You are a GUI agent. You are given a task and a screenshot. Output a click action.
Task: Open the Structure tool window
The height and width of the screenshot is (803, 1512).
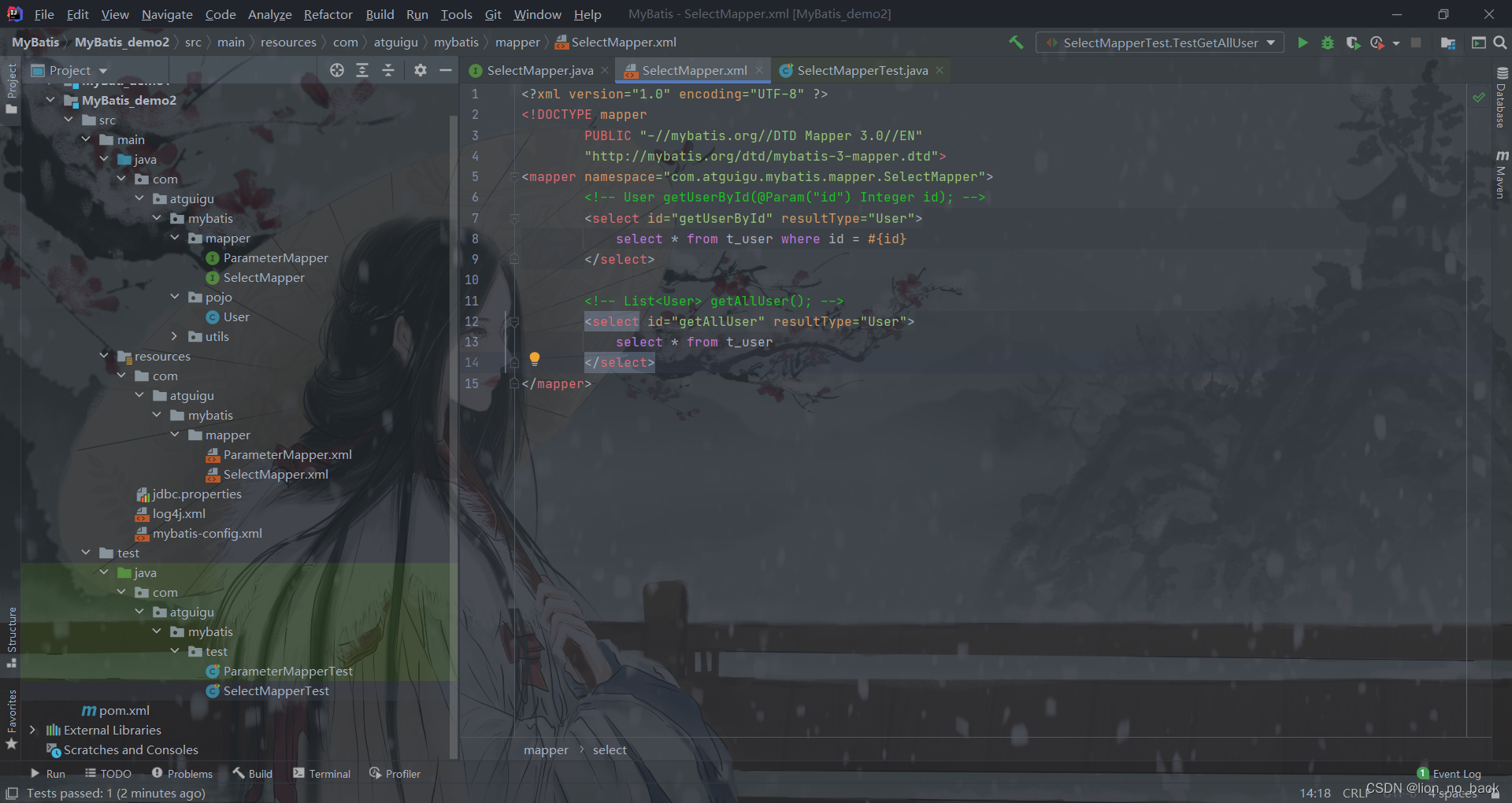pyautogui.click(x=12, y=636)
